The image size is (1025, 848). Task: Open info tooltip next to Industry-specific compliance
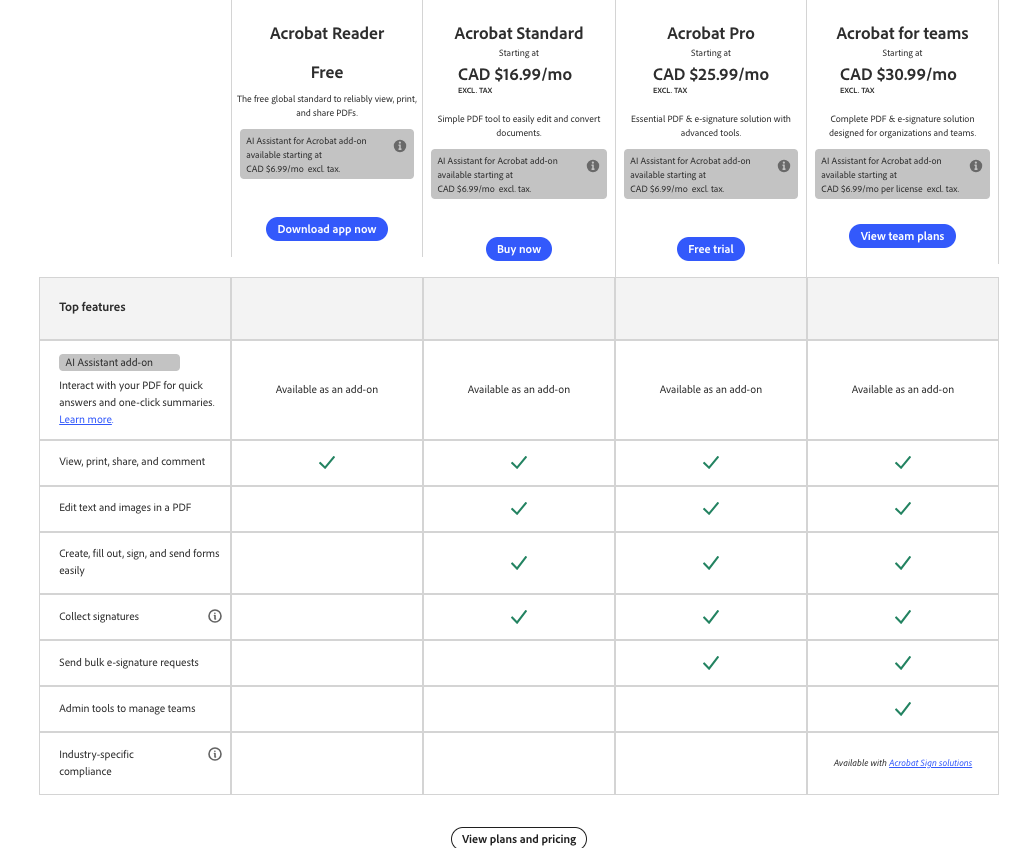215,754
